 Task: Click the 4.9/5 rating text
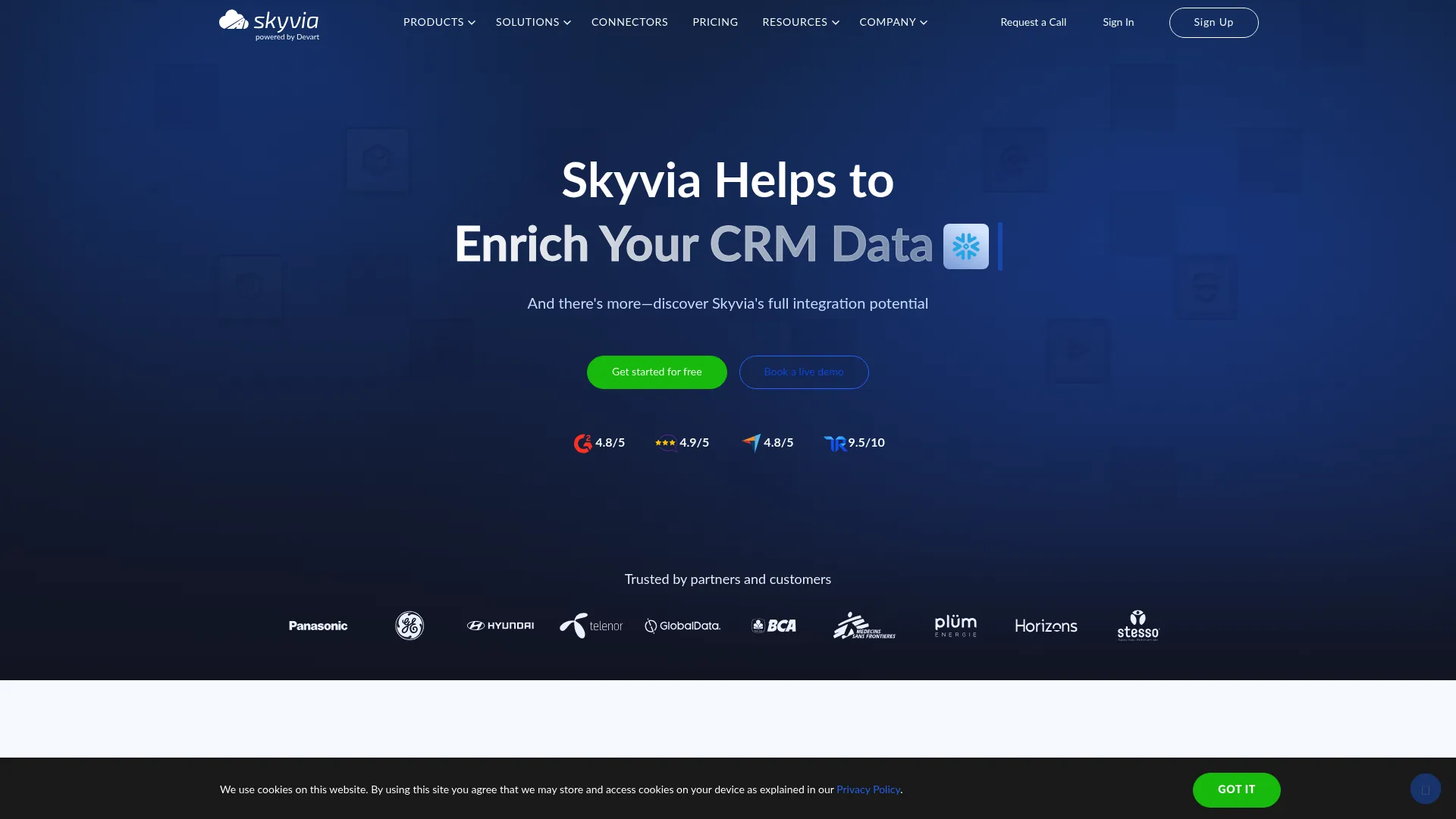click(694, 443)
